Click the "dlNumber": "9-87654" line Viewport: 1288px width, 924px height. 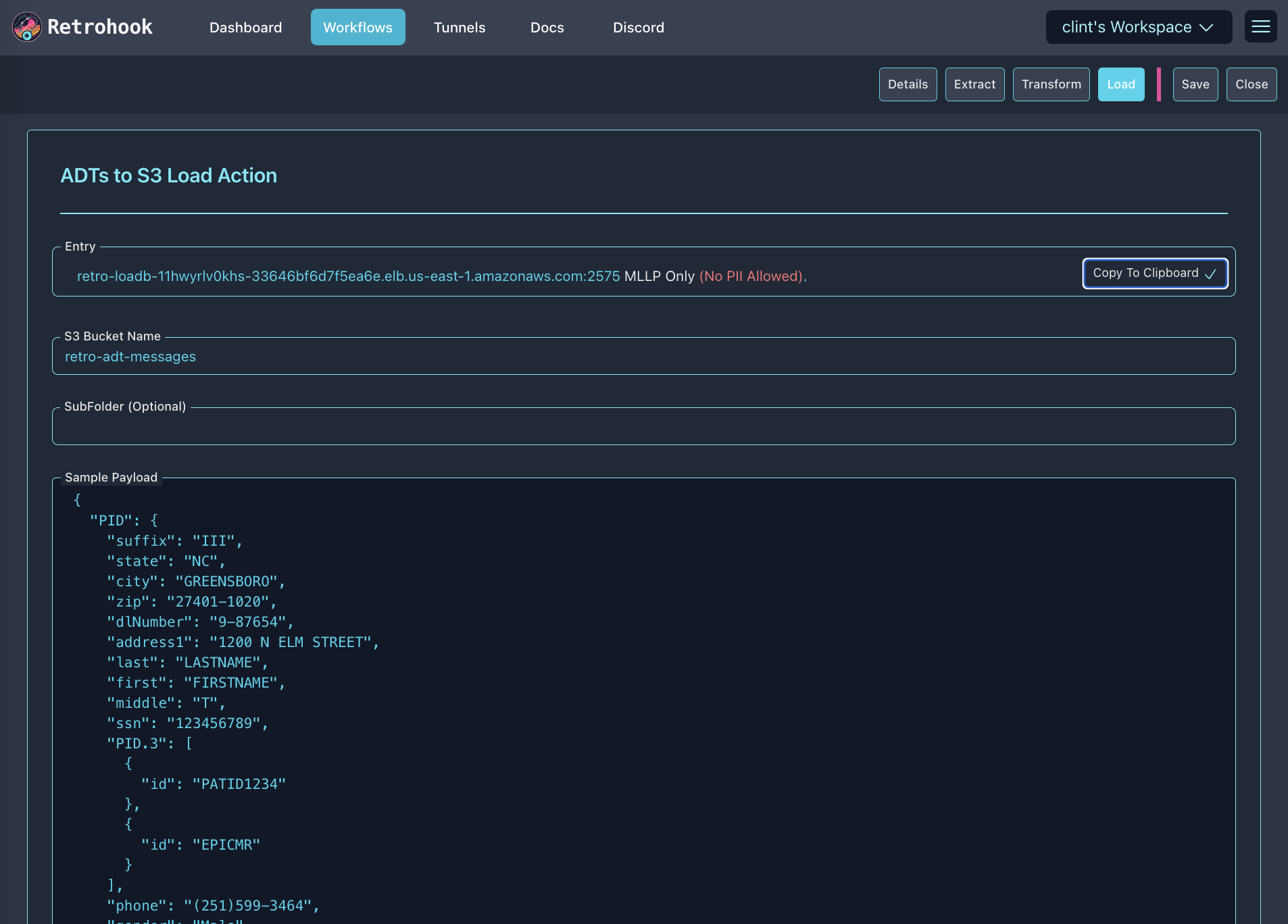click(200, 622)
